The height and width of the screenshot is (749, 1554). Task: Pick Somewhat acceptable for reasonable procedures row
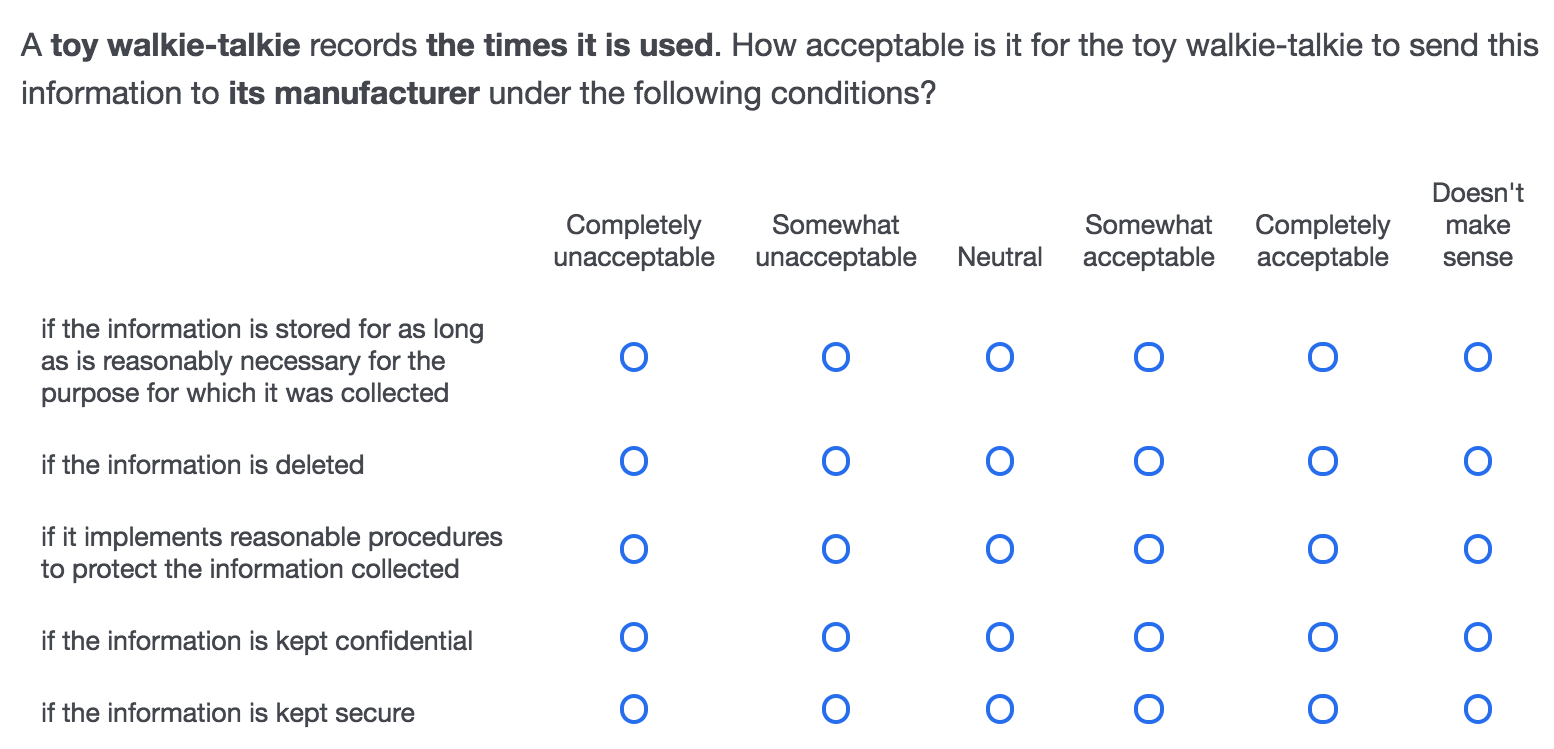point(1148,549)
